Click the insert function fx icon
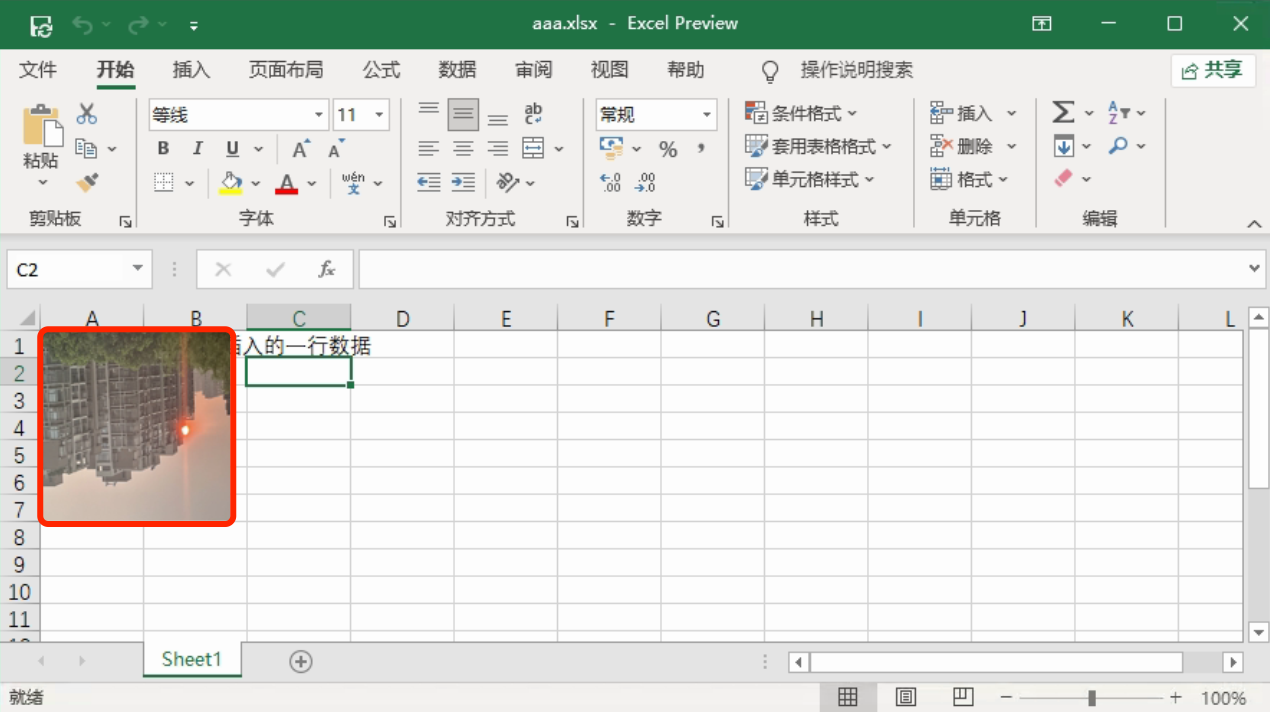 click(x=326, y=269)
